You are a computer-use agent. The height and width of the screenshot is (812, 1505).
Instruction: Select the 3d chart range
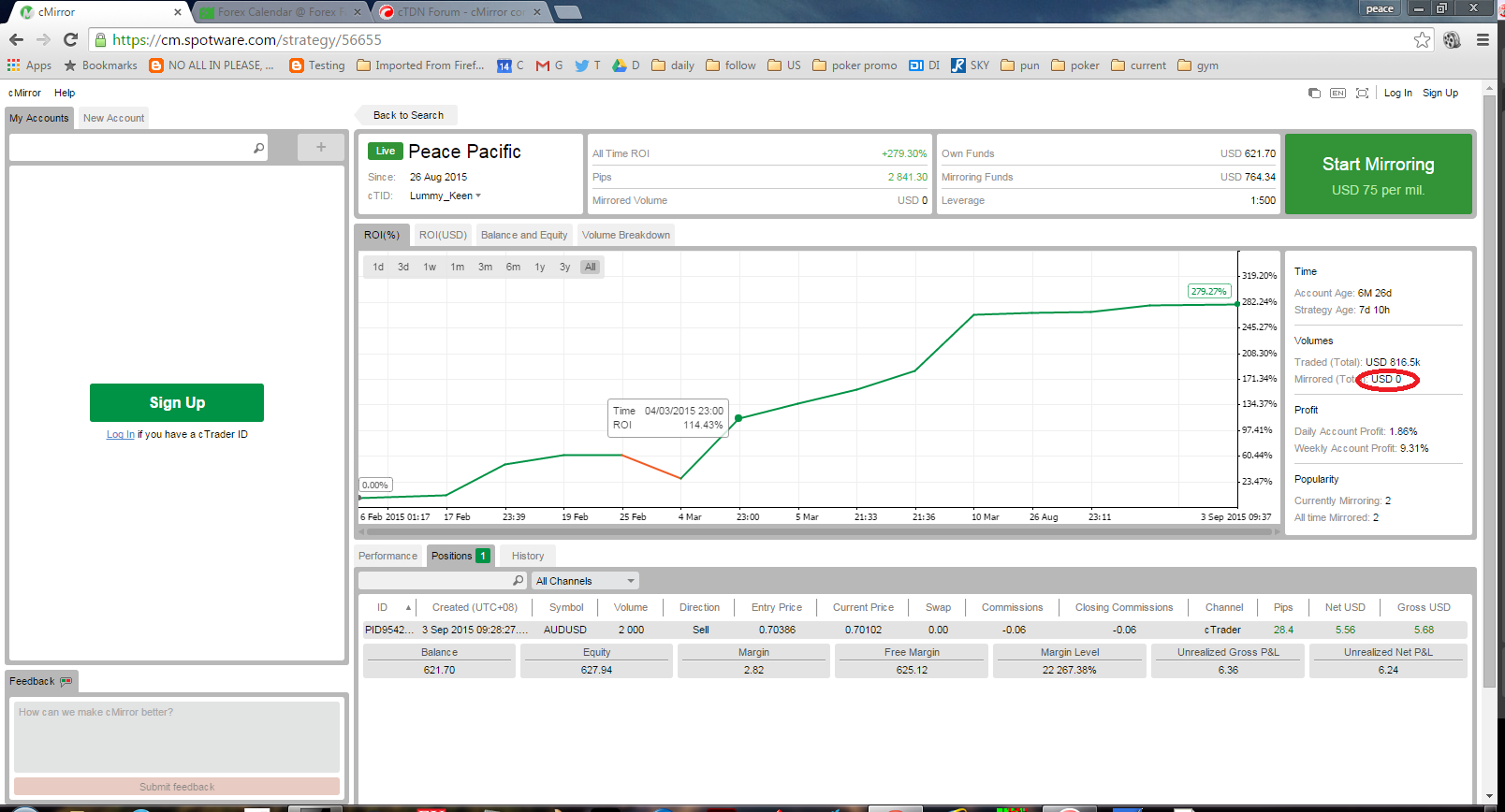pos(403,267)
